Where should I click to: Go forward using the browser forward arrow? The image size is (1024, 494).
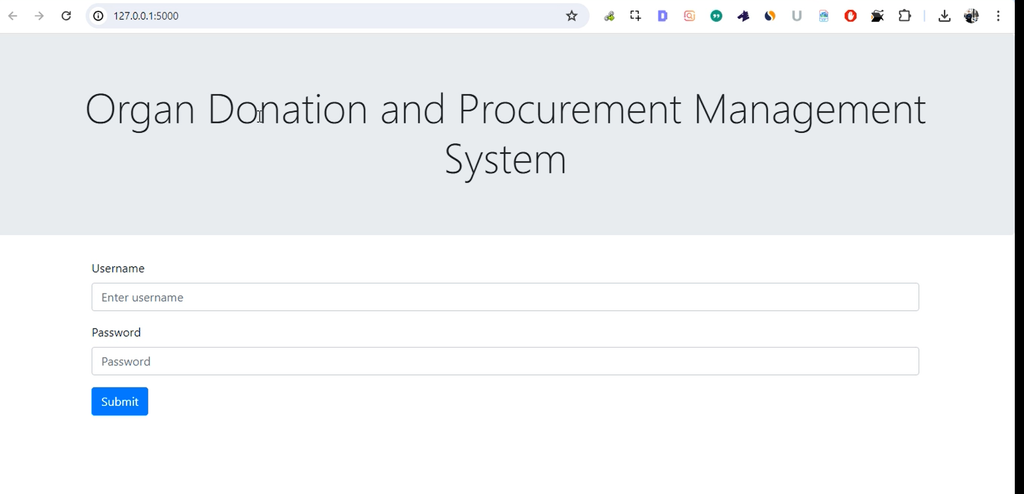[x=39, y=16]
